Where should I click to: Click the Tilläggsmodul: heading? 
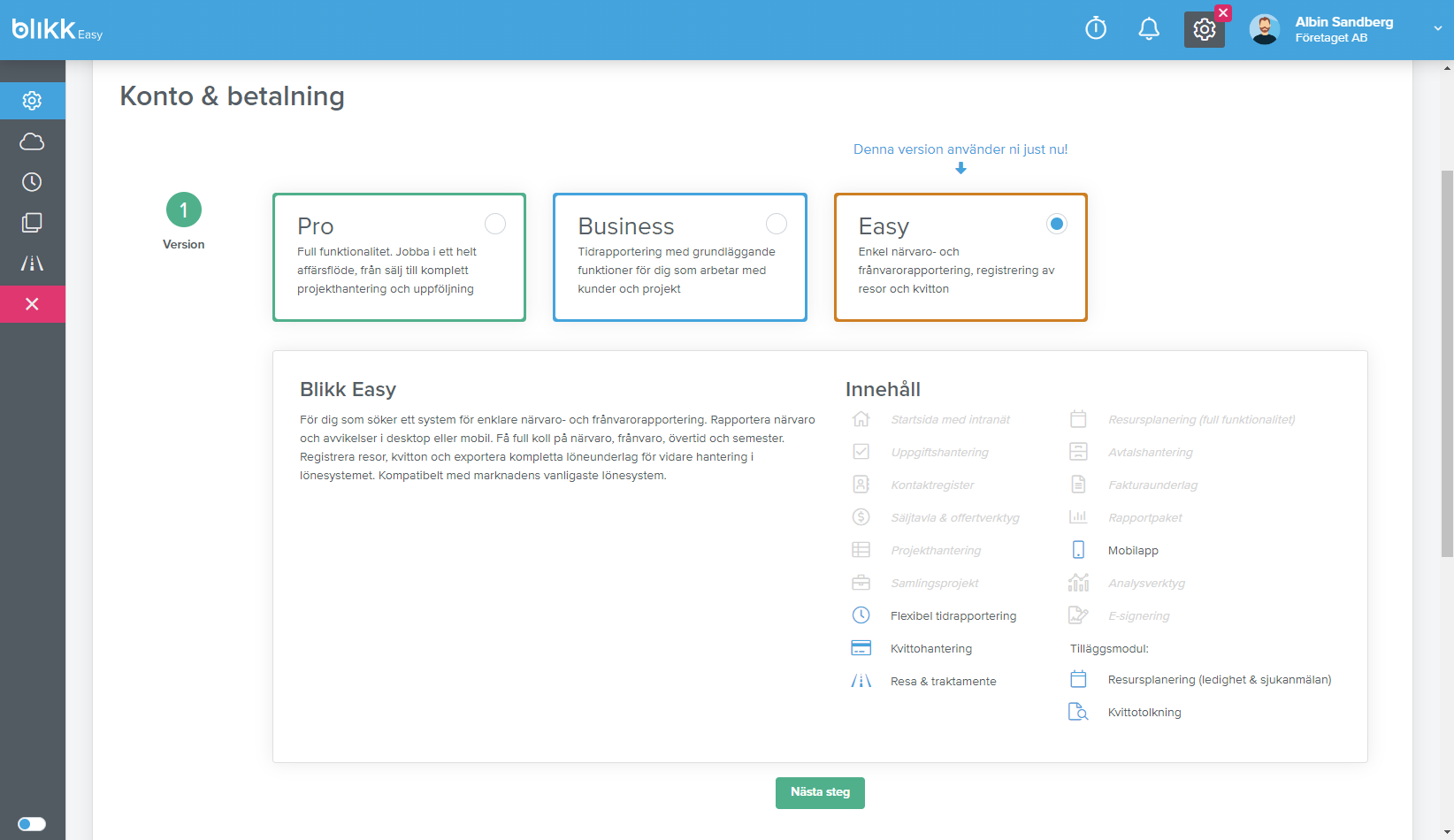tap(1109, 649)
